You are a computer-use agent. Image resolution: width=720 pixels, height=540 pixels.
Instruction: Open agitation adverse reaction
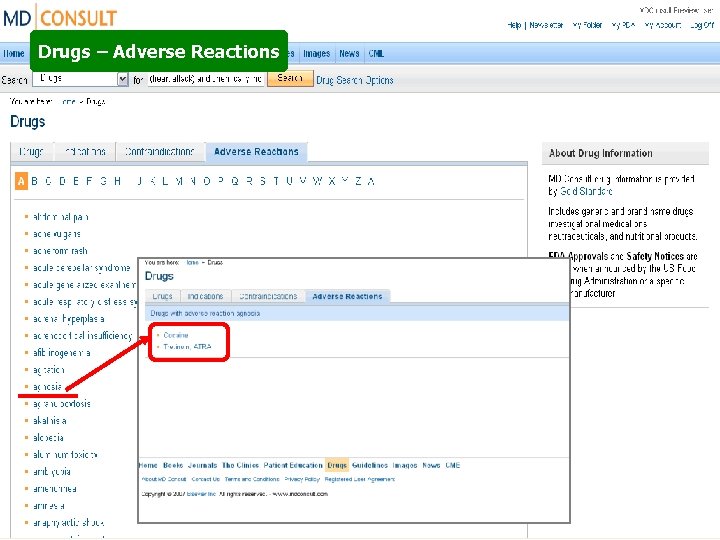tap(49, 370)
